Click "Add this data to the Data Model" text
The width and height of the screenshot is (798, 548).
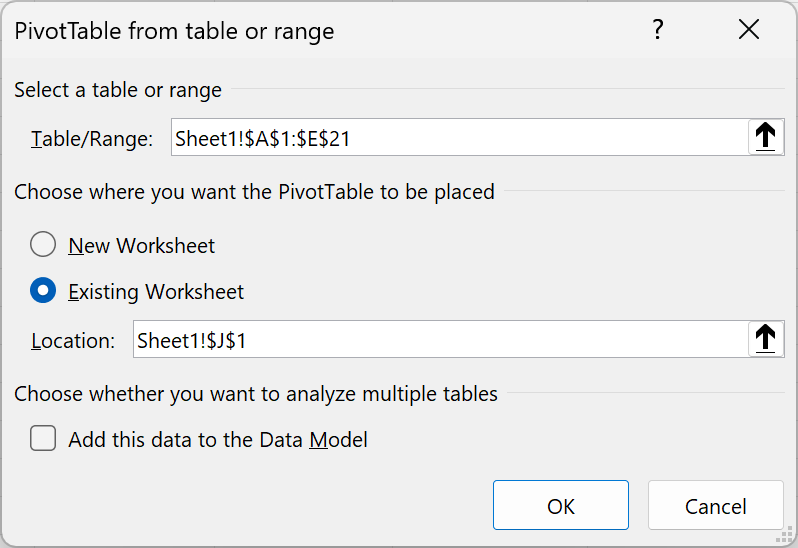[218, 439]
